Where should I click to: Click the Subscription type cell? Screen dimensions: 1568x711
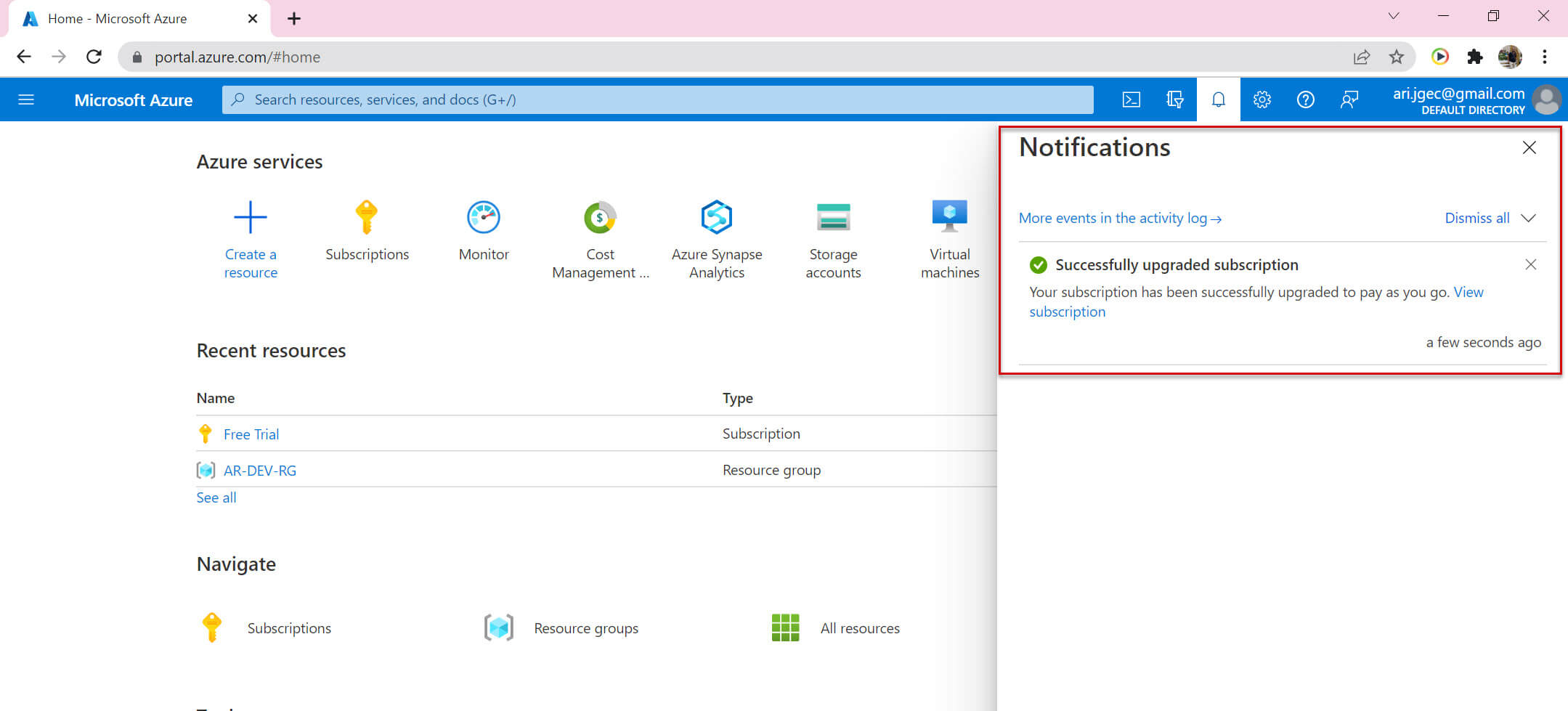[761, 434]
